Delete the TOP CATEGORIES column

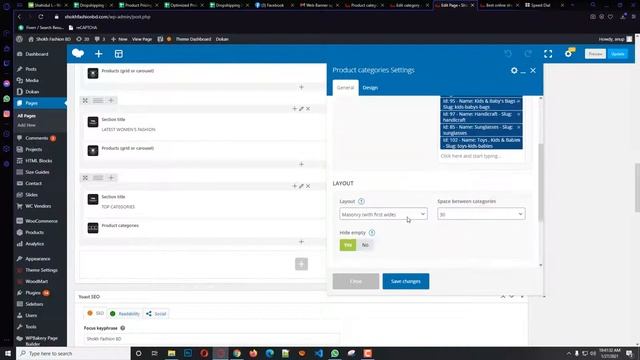coord(308,186)
